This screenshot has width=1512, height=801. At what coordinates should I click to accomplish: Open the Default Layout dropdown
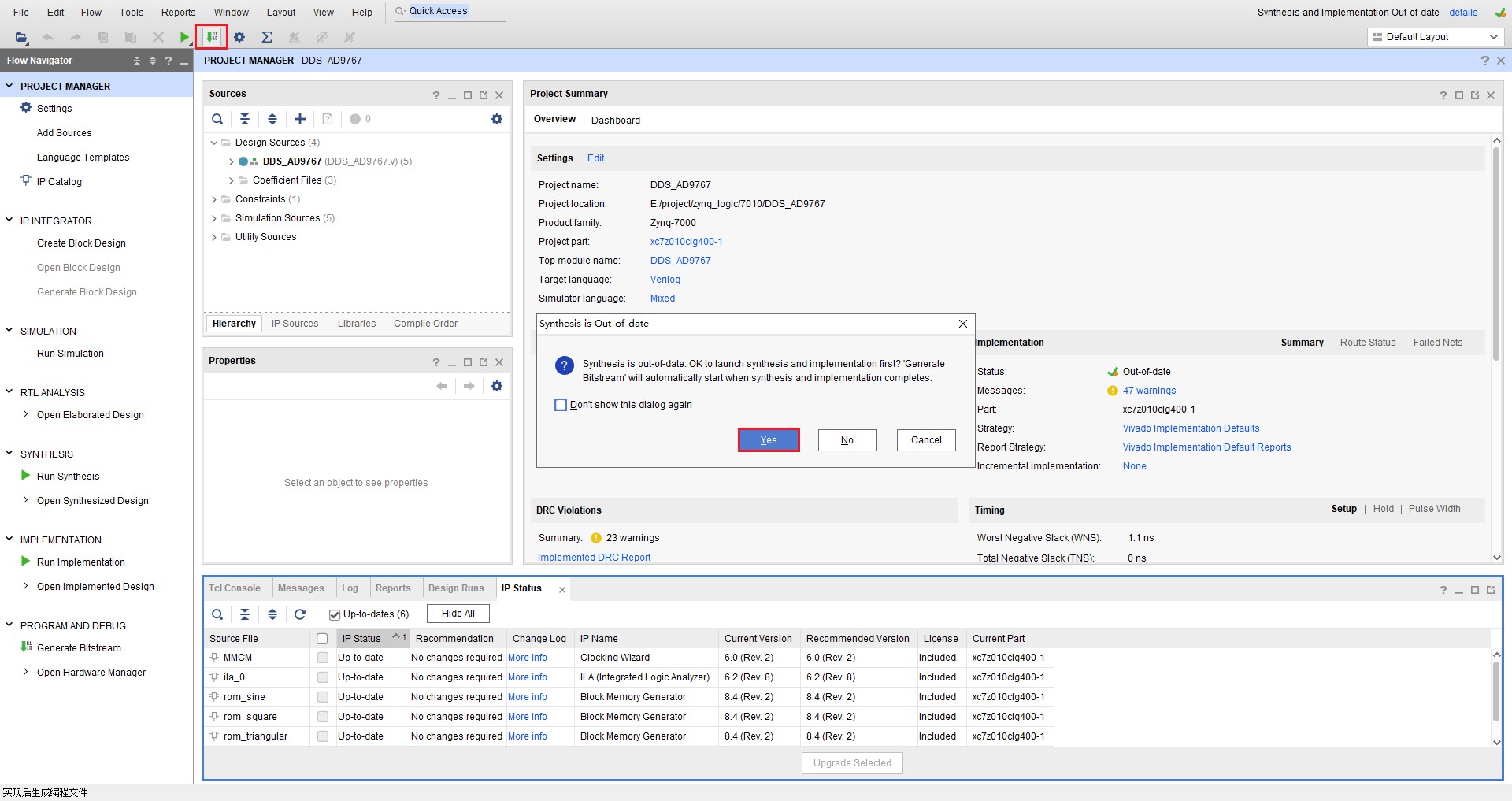click(x=1435, y=37)
